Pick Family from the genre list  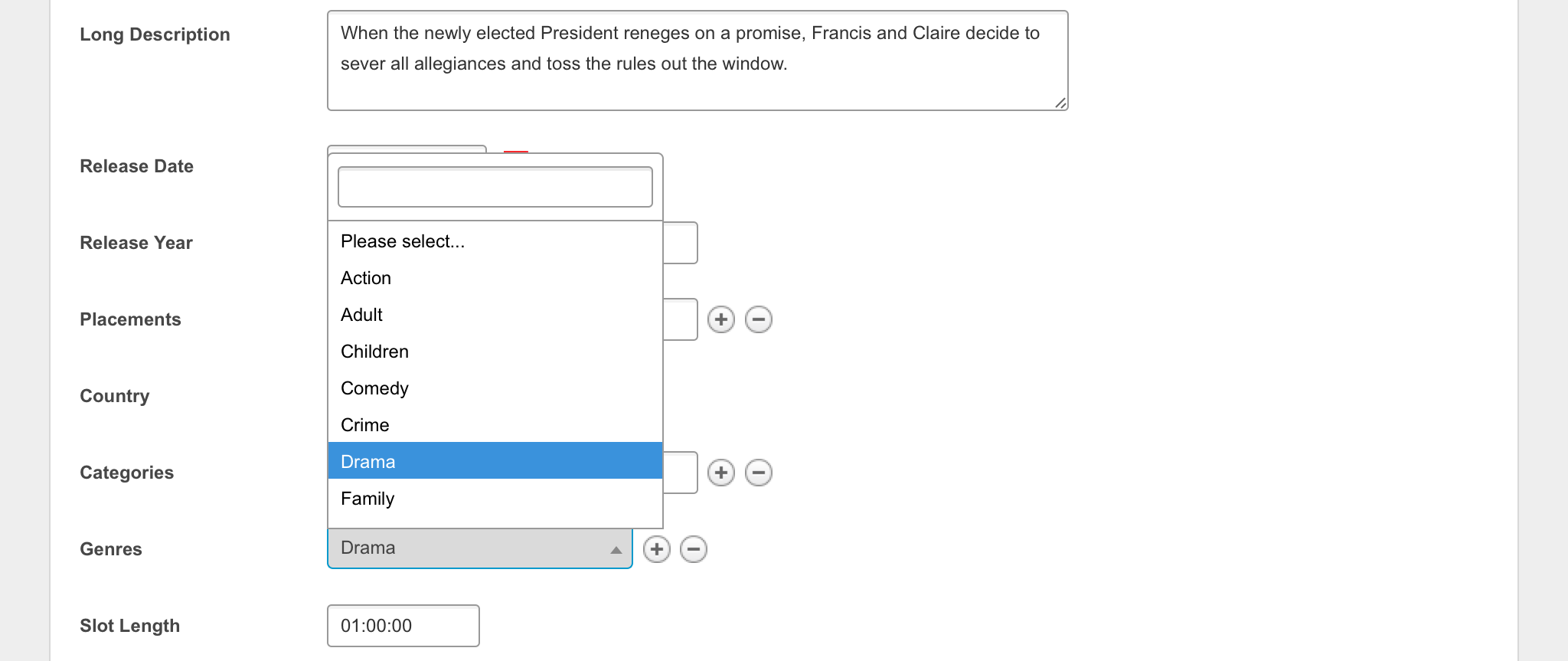367,499
